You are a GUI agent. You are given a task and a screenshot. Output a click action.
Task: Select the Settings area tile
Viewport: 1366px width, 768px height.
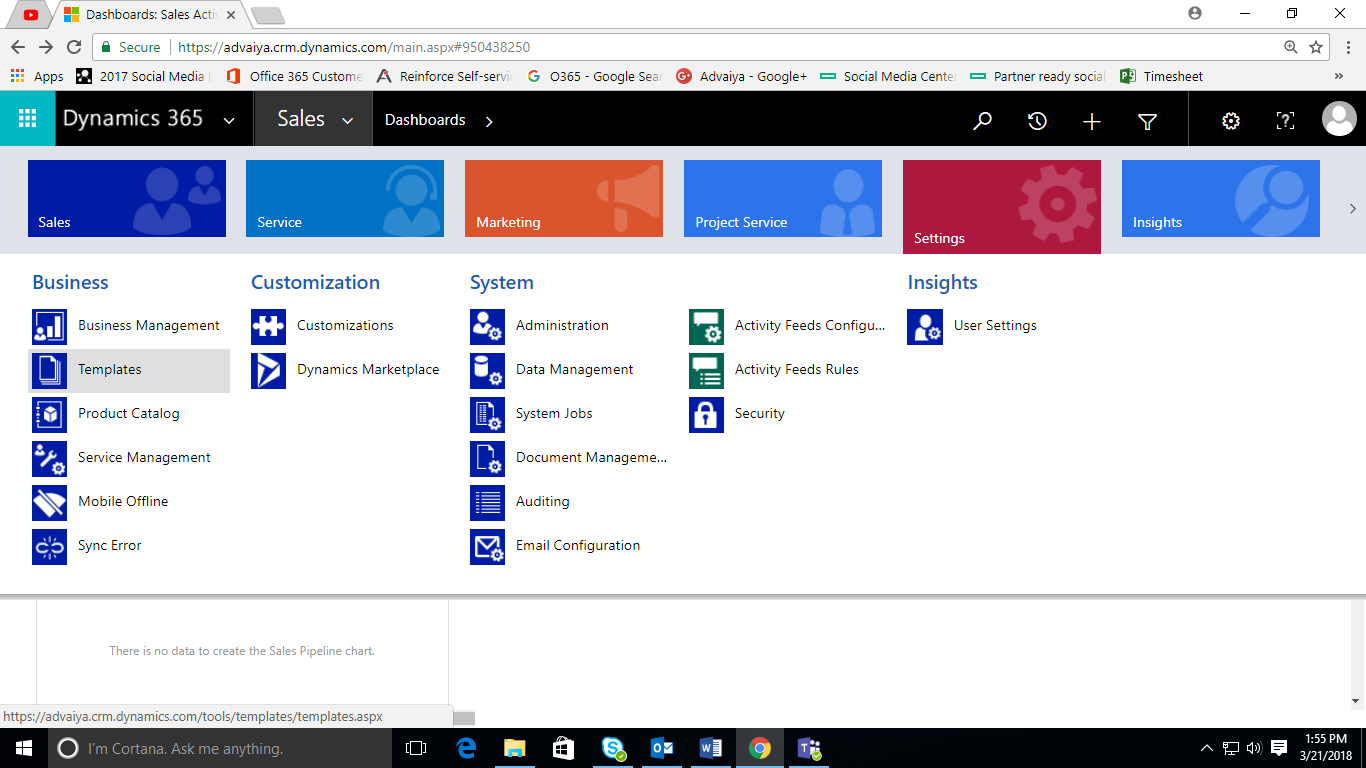click(1002, 206)
